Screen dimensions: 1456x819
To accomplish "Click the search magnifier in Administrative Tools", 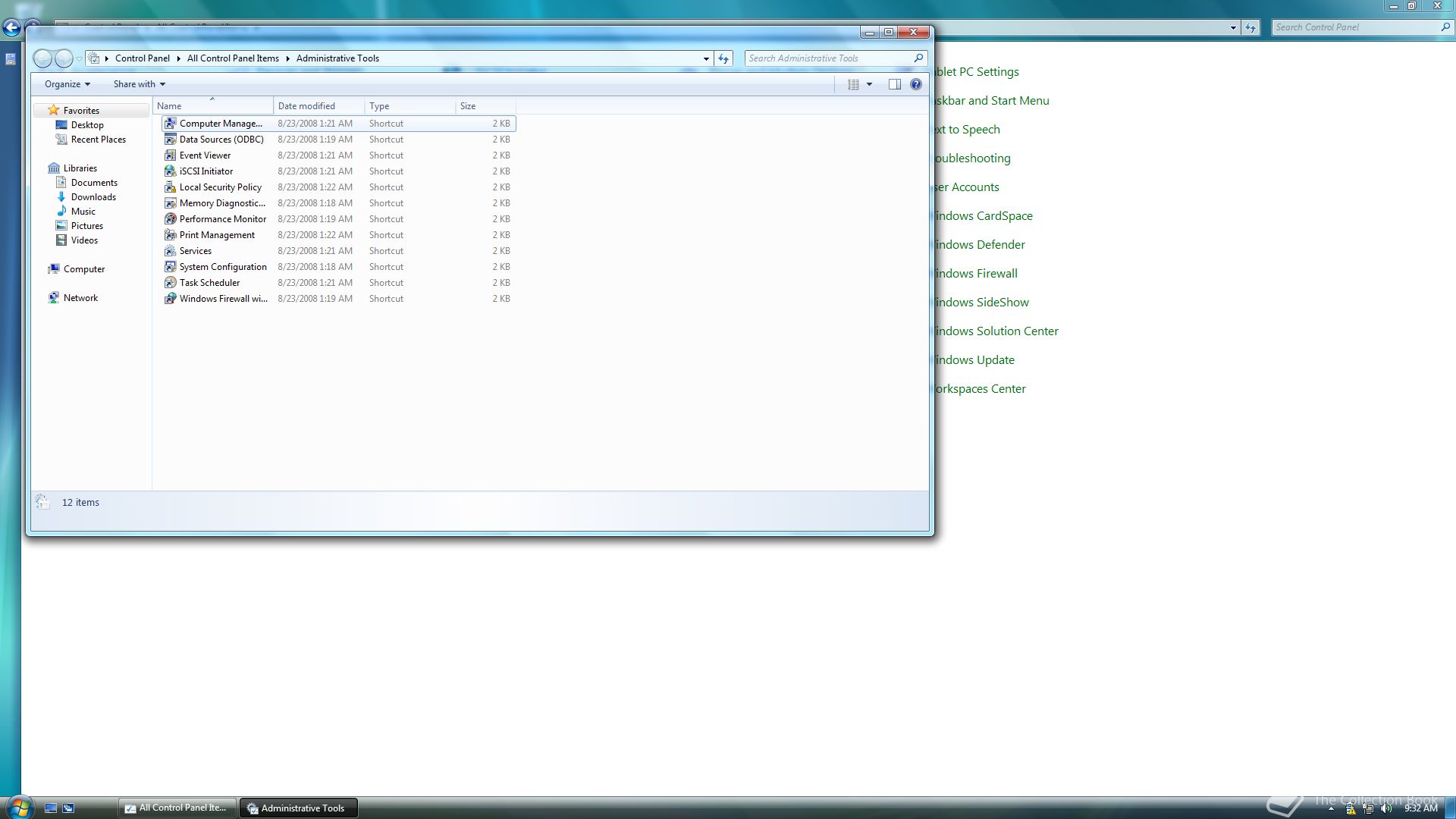I will 918,58.
